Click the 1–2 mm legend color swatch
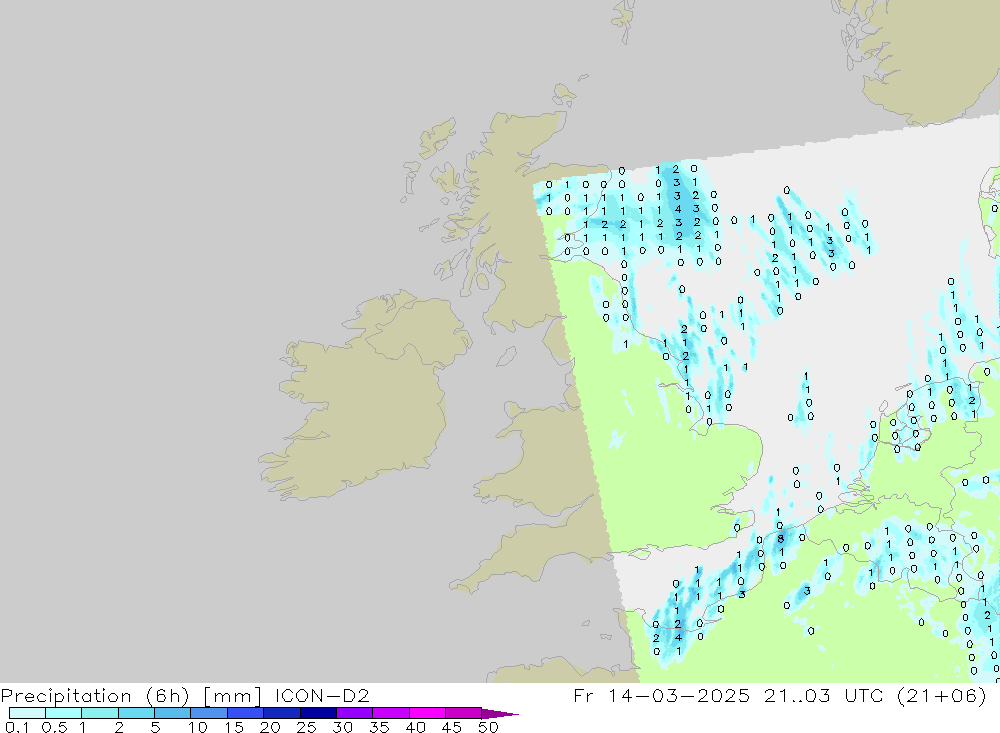The width and height of the screenshot is (1000, 733). (99, 713)
